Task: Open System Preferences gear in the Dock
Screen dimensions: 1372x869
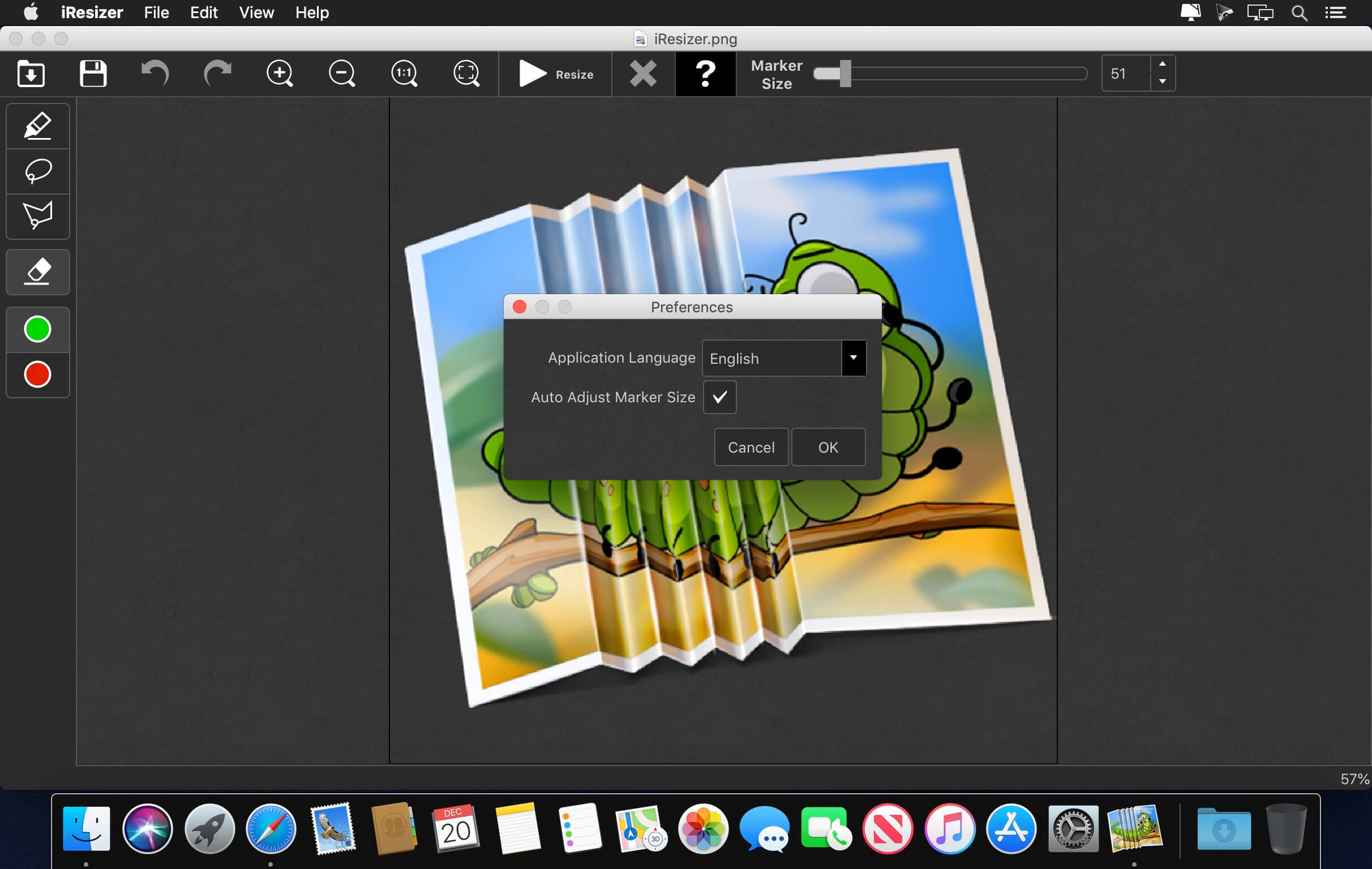Action: coord(1074,829)
